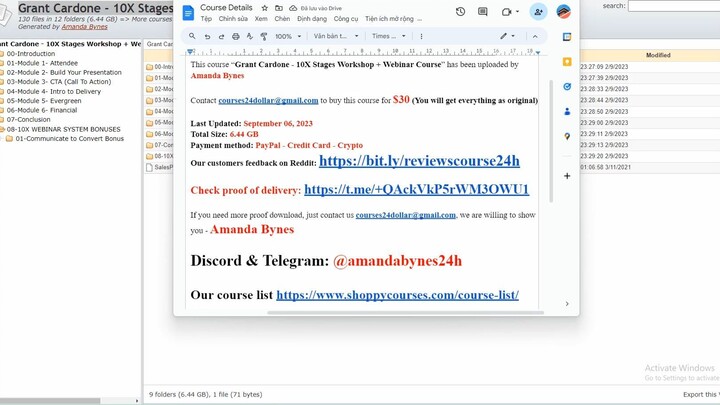The height and width of the screenshot is (405, 720).
Task: Open Google Maps in side panel
Action: (567, 137)
